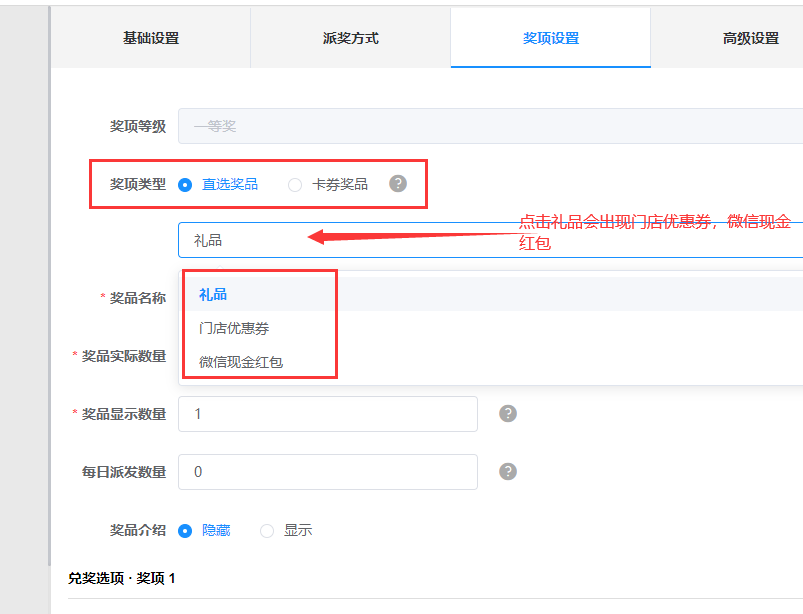
Task: Choose 显示 for 奖品介绍
Action: [267, 531]
